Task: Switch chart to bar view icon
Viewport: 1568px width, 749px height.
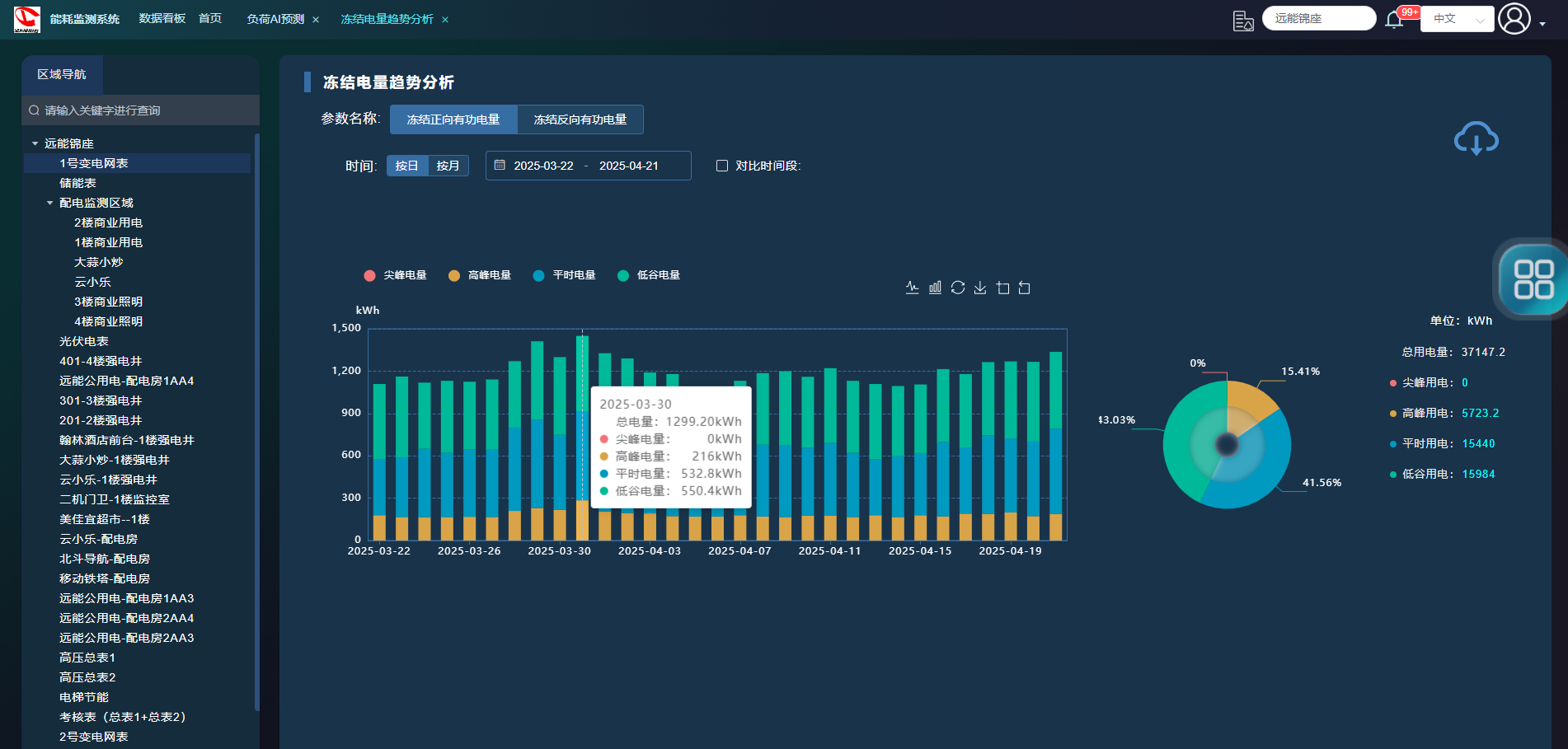Action: click(935, 288)
